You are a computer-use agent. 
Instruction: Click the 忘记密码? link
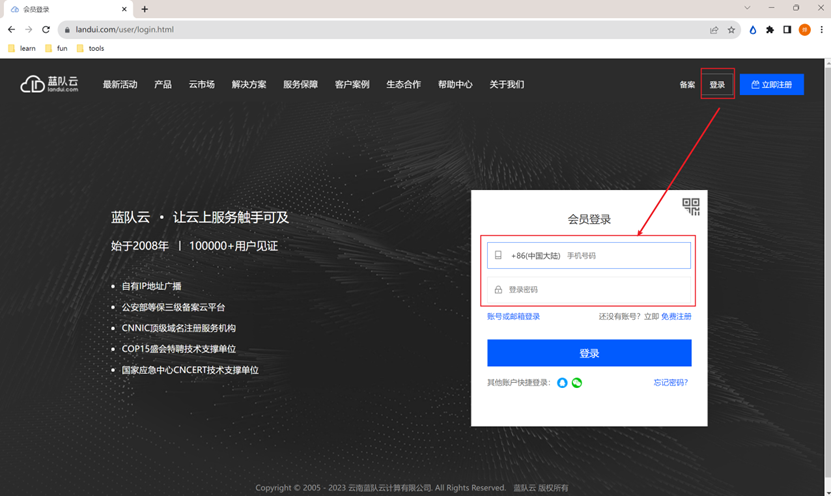point(670,383)
